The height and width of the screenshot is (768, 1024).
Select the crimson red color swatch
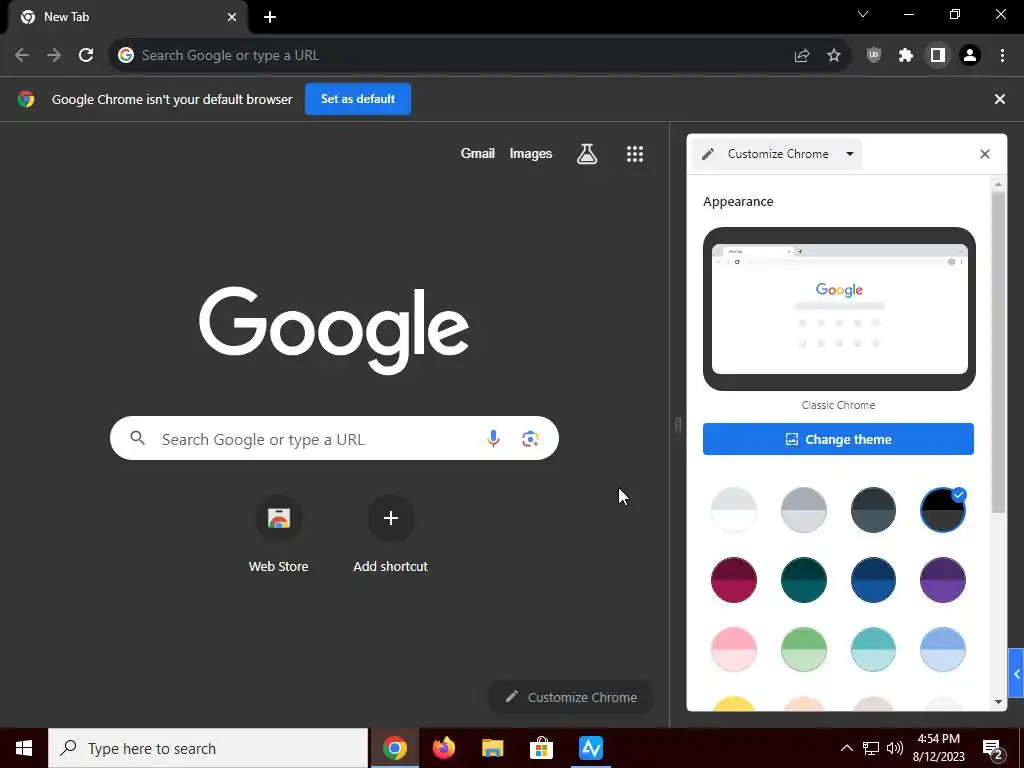(x=733, y=580)
